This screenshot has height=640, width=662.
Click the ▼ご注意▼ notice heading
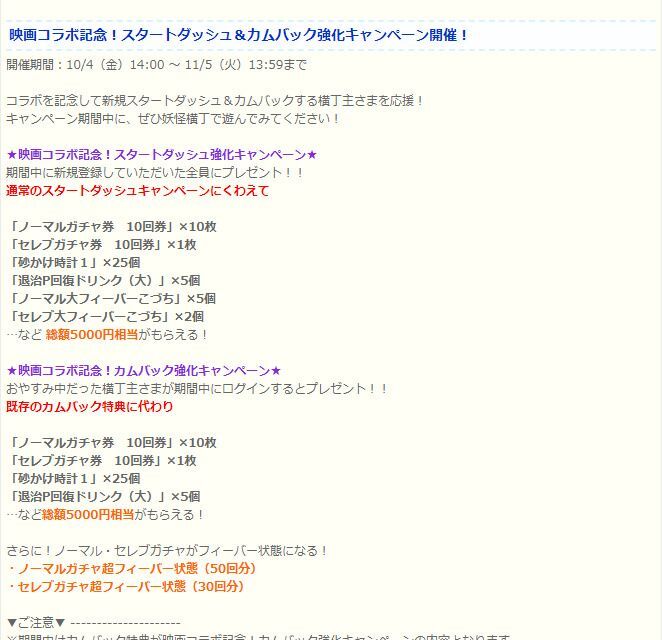click(36, 622)
